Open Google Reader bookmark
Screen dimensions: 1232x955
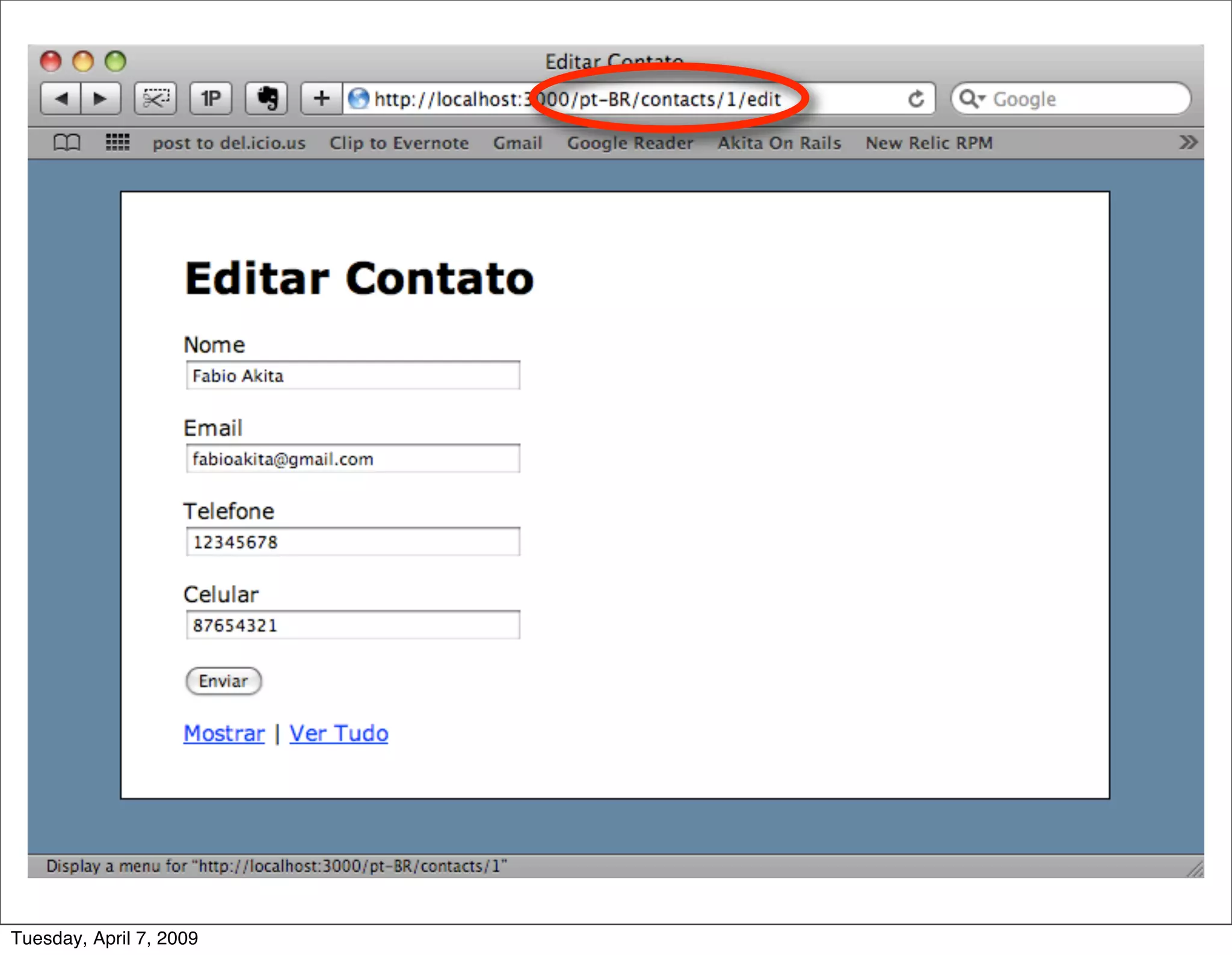click(630, 143)
